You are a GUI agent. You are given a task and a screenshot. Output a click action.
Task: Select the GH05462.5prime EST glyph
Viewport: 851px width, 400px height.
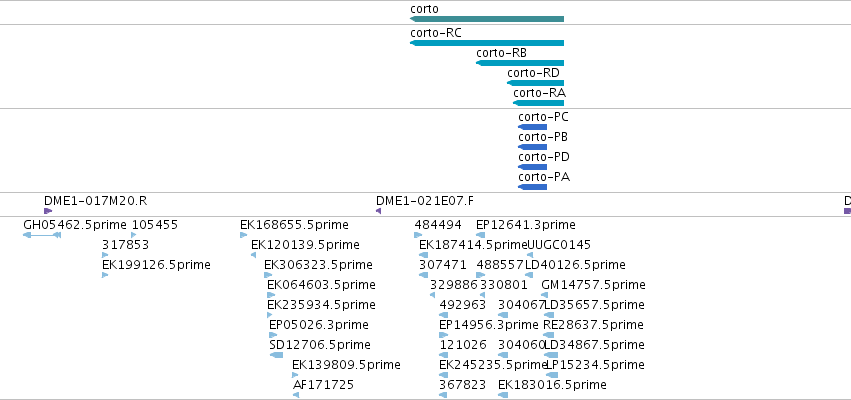tap(42, 235)
